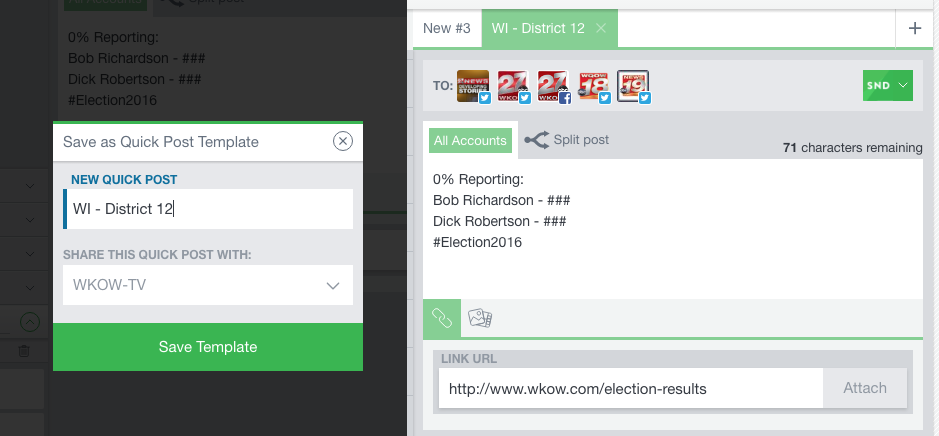Select the WKOW 27 Facebook account avatar
Image resolution: width=939 pixels, height=436 pixels.
point(554,86)
